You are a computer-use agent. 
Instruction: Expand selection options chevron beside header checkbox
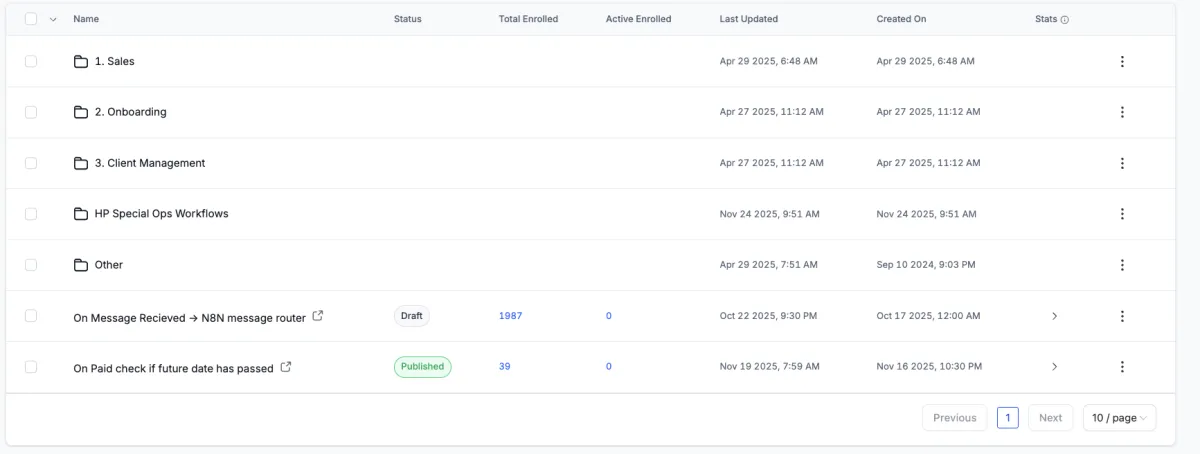coord(53,19)
